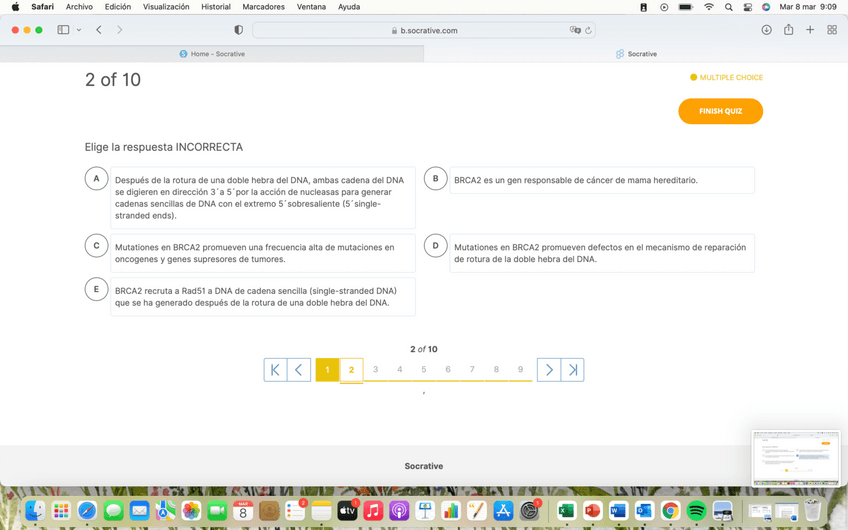The height and width of the screenshot is (530, 848).
Task: Open the Safari share menu
Action: coord(789,30)
